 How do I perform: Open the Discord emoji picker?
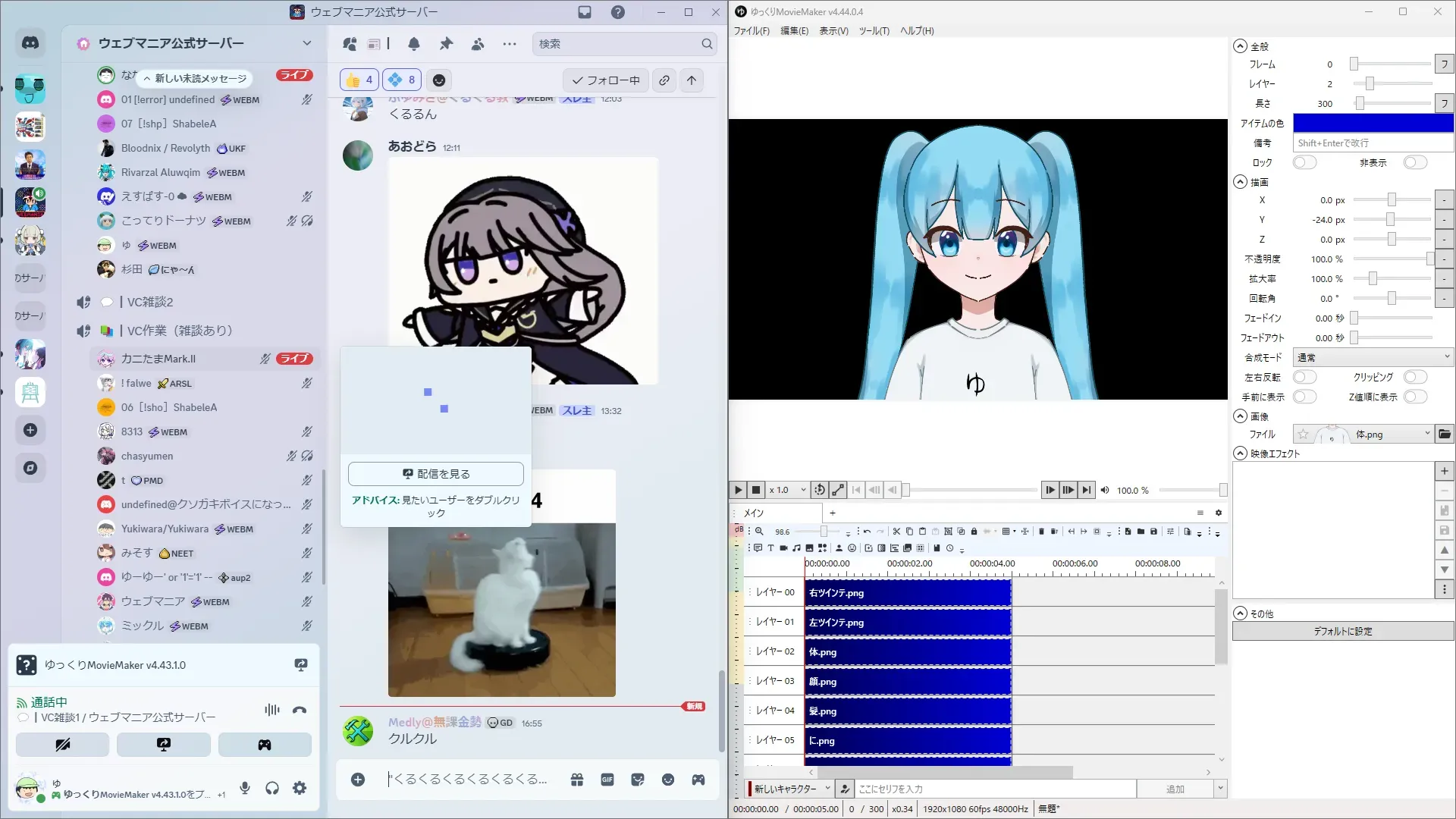click(667, 780)
